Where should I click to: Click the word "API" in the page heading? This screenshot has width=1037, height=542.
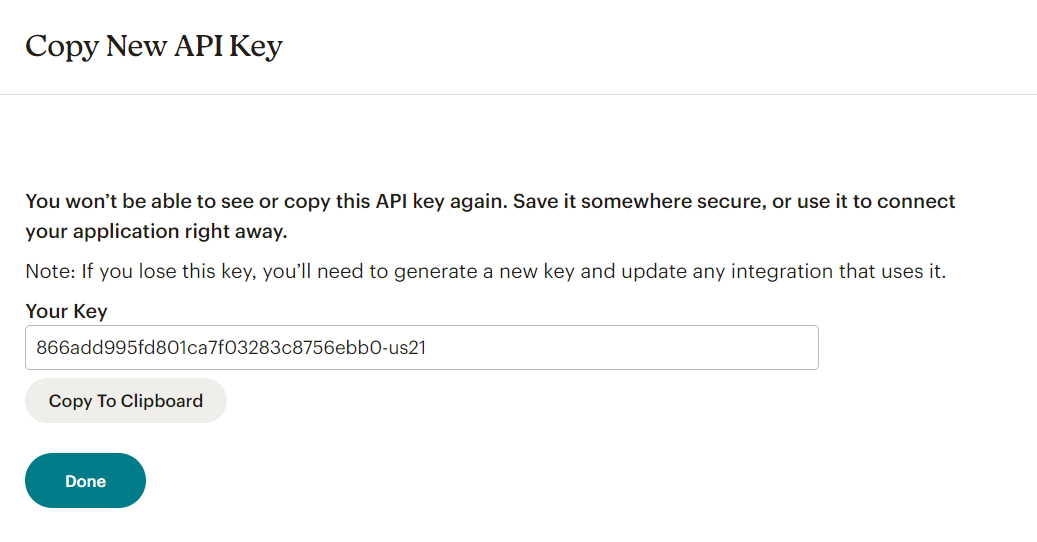point(202,46)
